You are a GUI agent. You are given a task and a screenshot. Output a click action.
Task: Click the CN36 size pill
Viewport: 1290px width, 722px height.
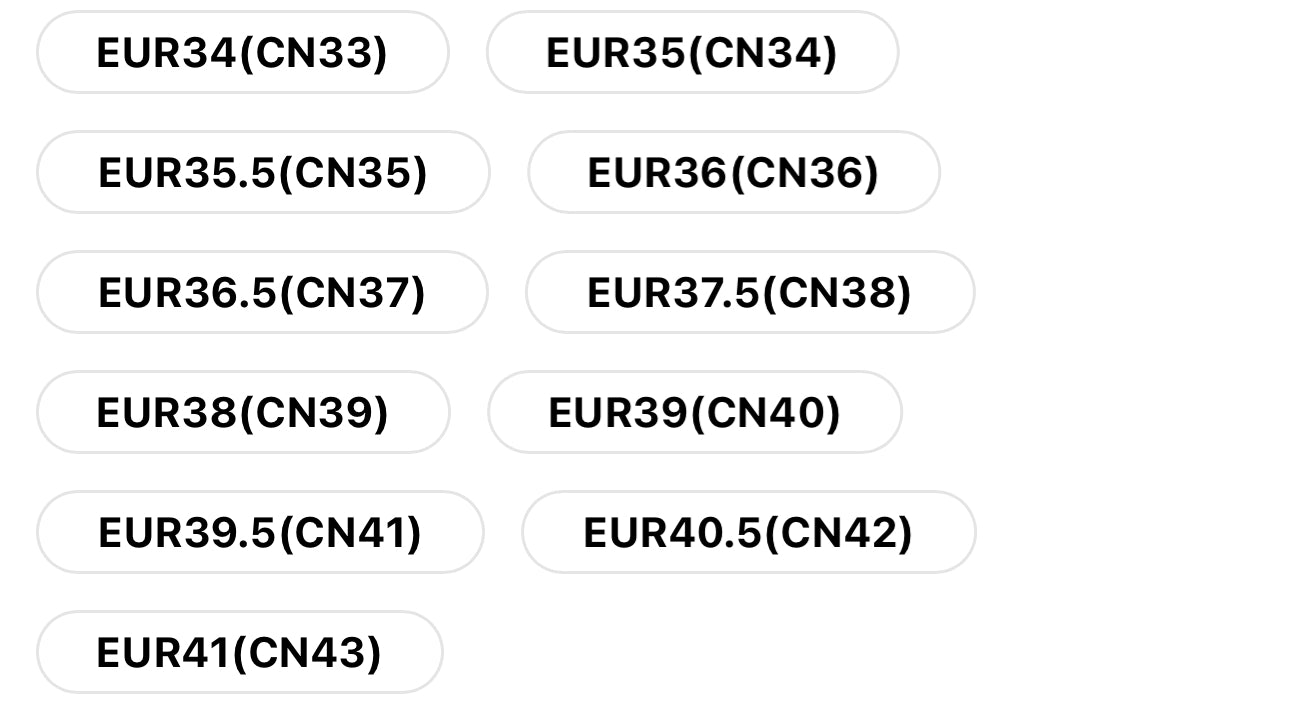coord(734,172)
